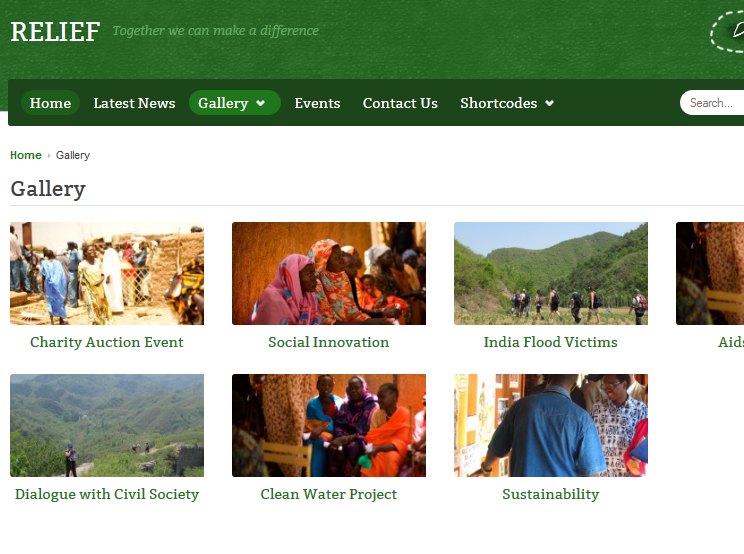This screenshot has height=554, width=744.
Task: Click the Sustainability title link
Action: tap(551, 494)
